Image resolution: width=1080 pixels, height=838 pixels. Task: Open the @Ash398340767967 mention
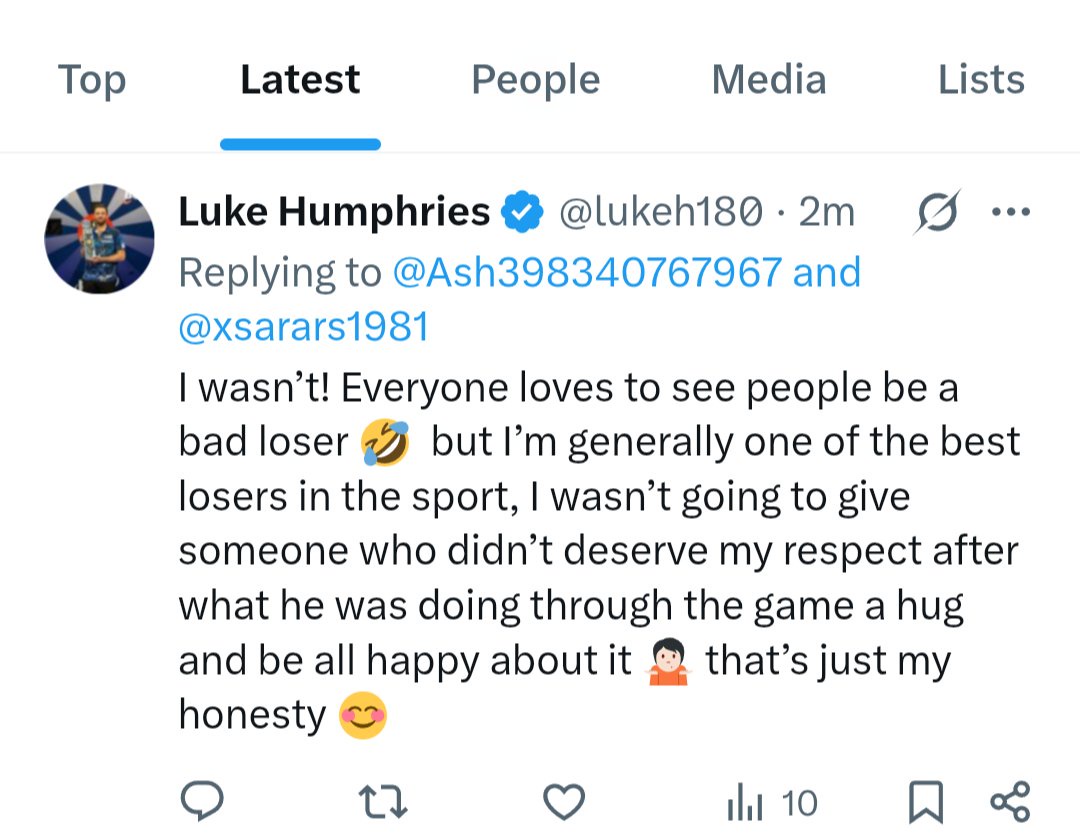[588, 272]
